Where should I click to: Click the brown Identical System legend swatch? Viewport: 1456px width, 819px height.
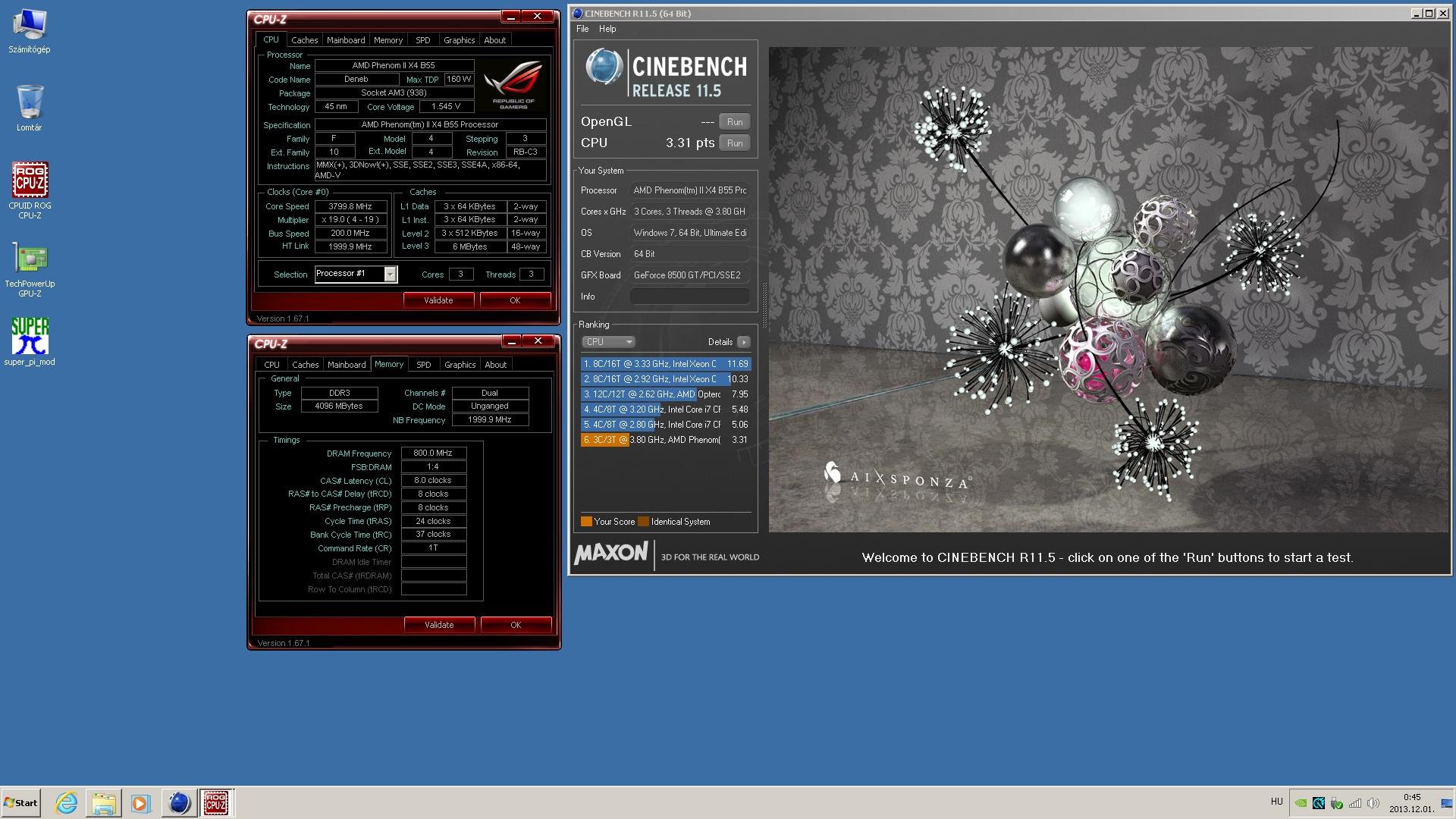[643, 522]
